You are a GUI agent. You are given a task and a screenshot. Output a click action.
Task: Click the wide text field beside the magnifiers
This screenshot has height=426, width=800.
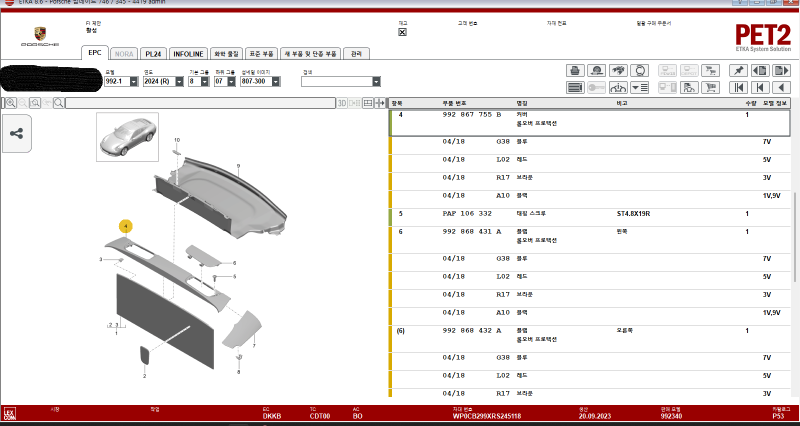click(x=201, y=103)
